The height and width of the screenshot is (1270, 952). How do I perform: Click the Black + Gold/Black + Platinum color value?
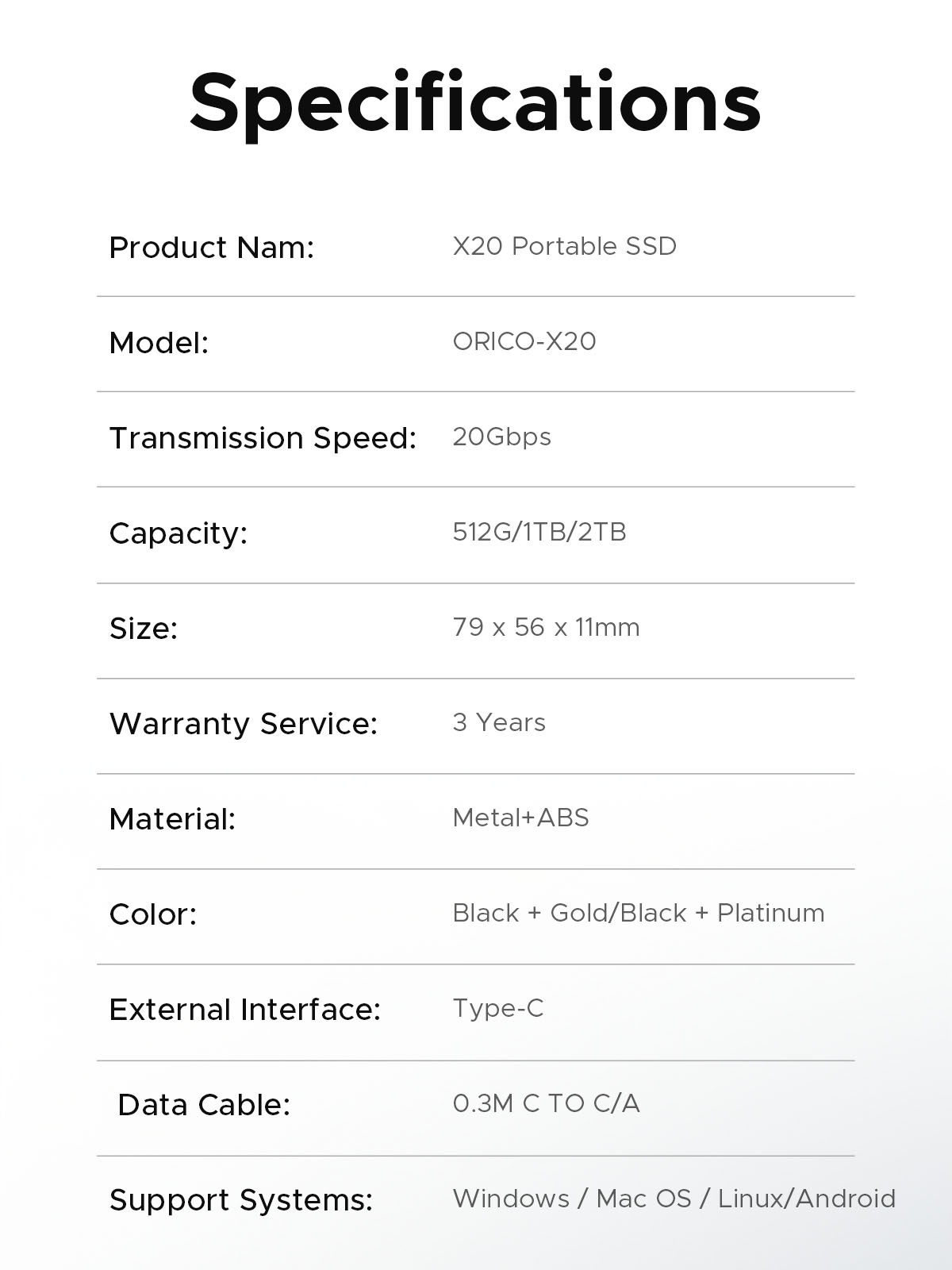pos(638,913)
